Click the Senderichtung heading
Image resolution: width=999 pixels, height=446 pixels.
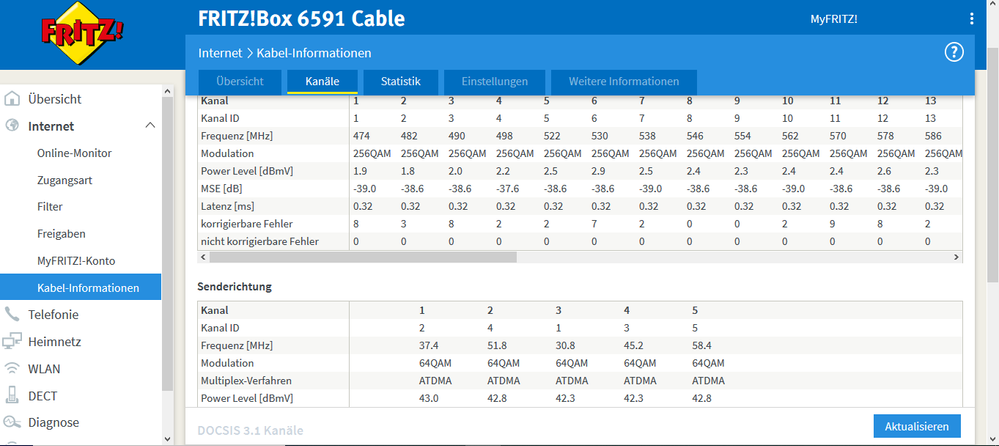(x=234, y=287)
